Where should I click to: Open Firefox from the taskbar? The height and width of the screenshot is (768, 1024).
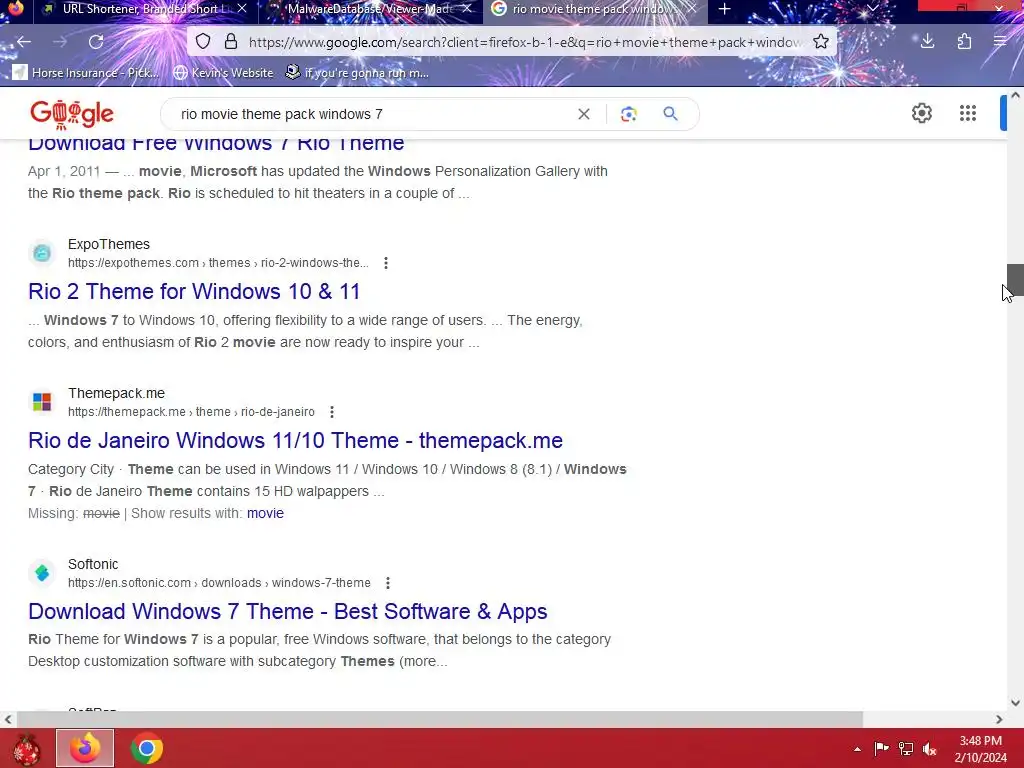pyautogui.click(x=85, y=748)
